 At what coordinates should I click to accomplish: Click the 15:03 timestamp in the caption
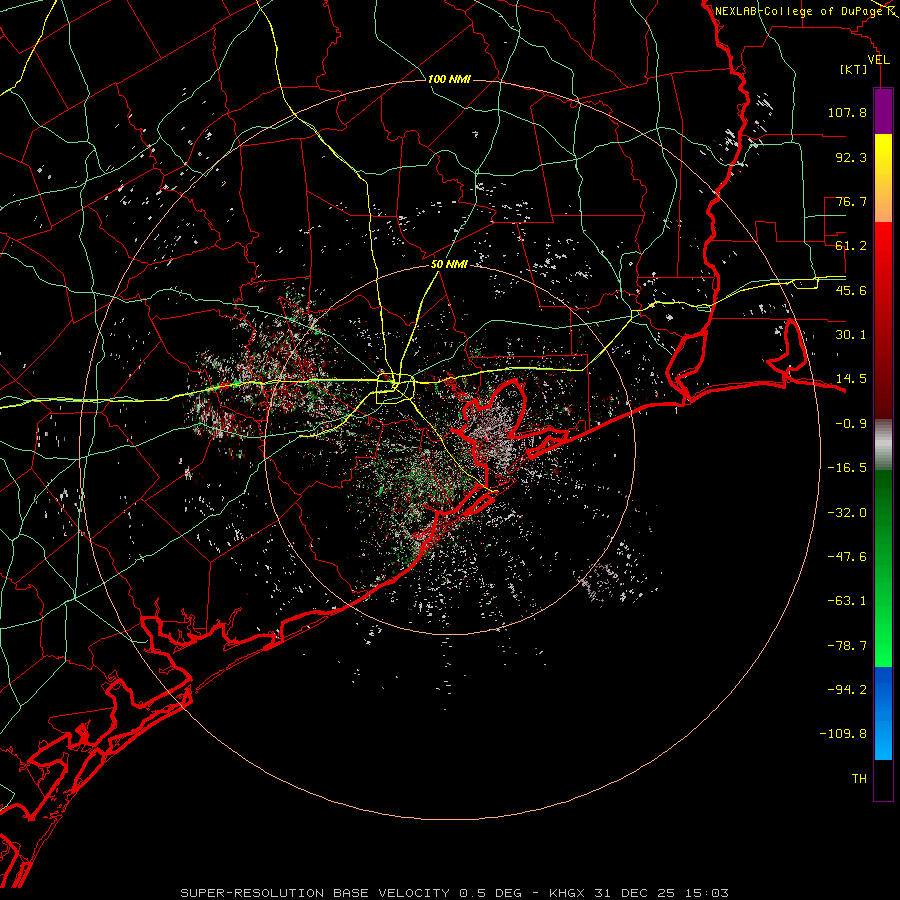pos(708,893)
